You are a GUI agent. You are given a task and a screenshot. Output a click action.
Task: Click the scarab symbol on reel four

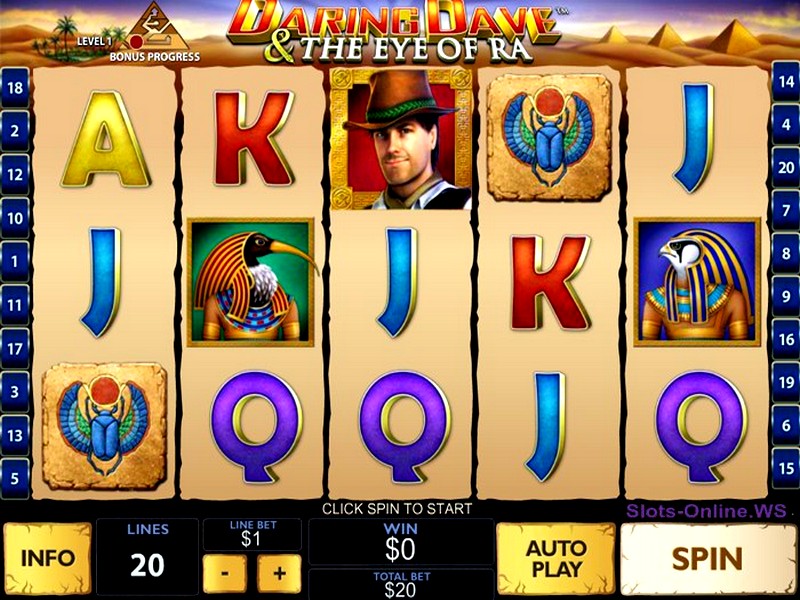click(549, 137)
